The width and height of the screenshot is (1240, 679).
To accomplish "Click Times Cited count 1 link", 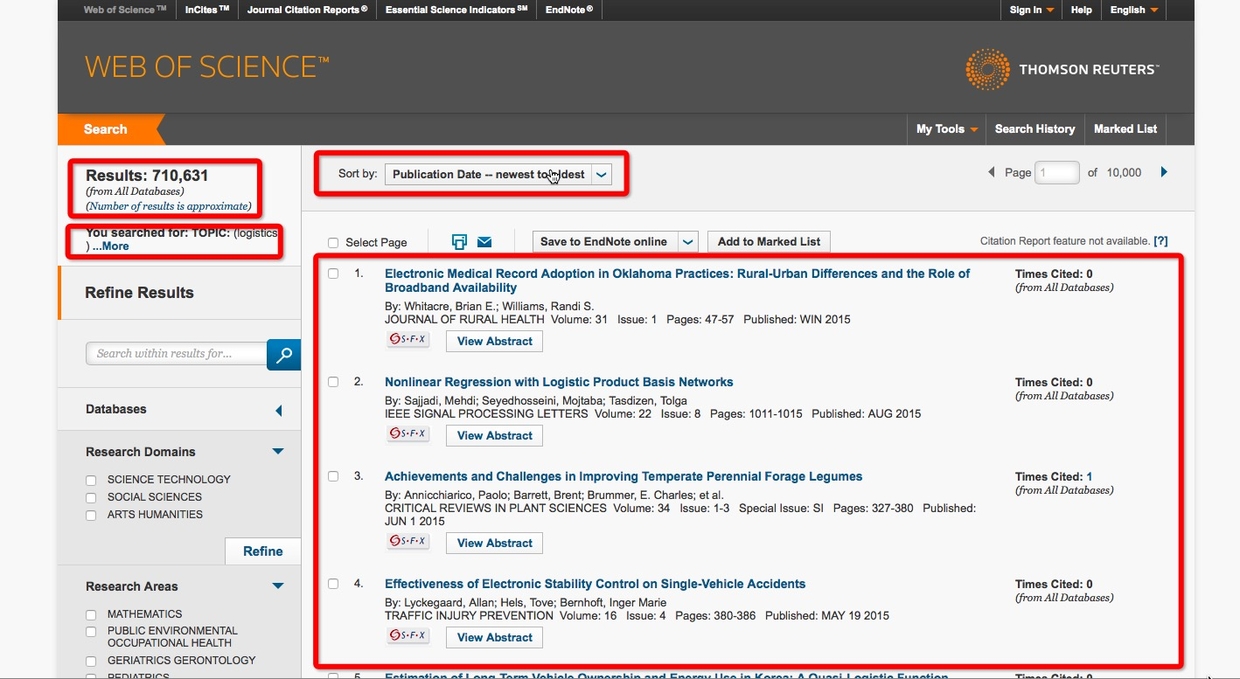I will 1090,477.
